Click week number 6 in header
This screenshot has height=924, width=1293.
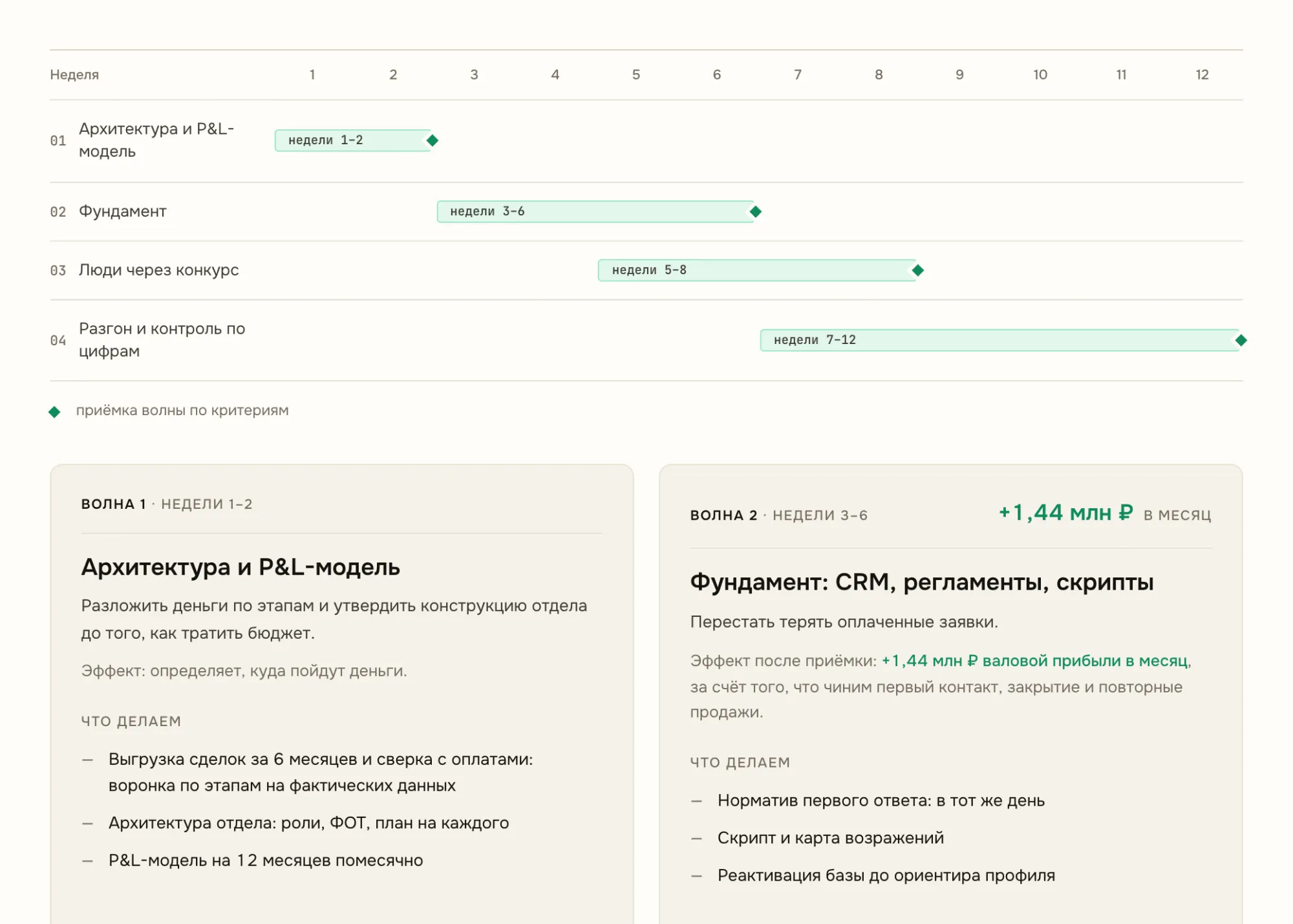717,75
